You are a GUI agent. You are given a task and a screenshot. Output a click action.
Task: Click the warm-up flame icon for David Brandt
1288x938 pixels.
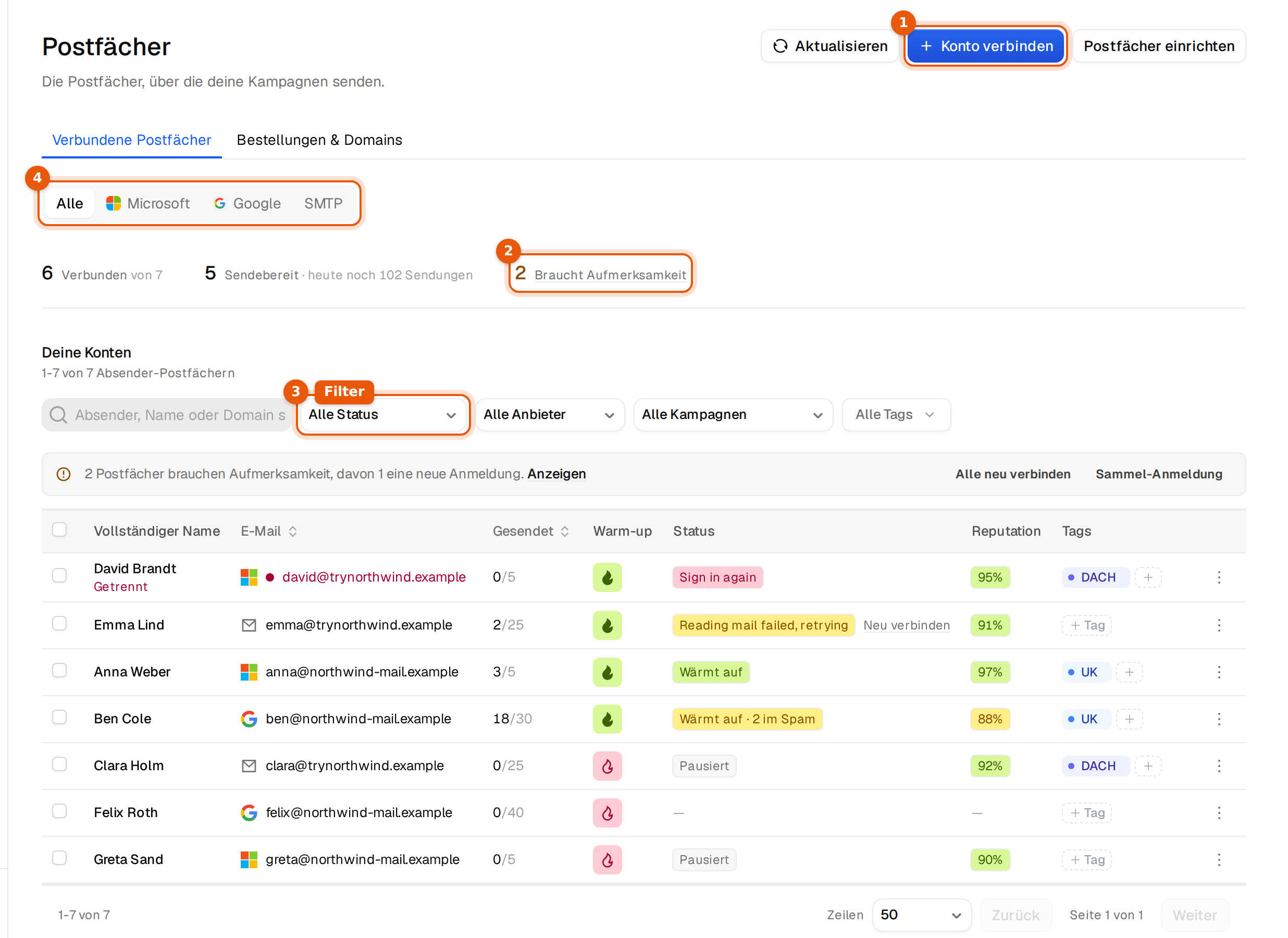pyautogui.click(x=607, y=577)
